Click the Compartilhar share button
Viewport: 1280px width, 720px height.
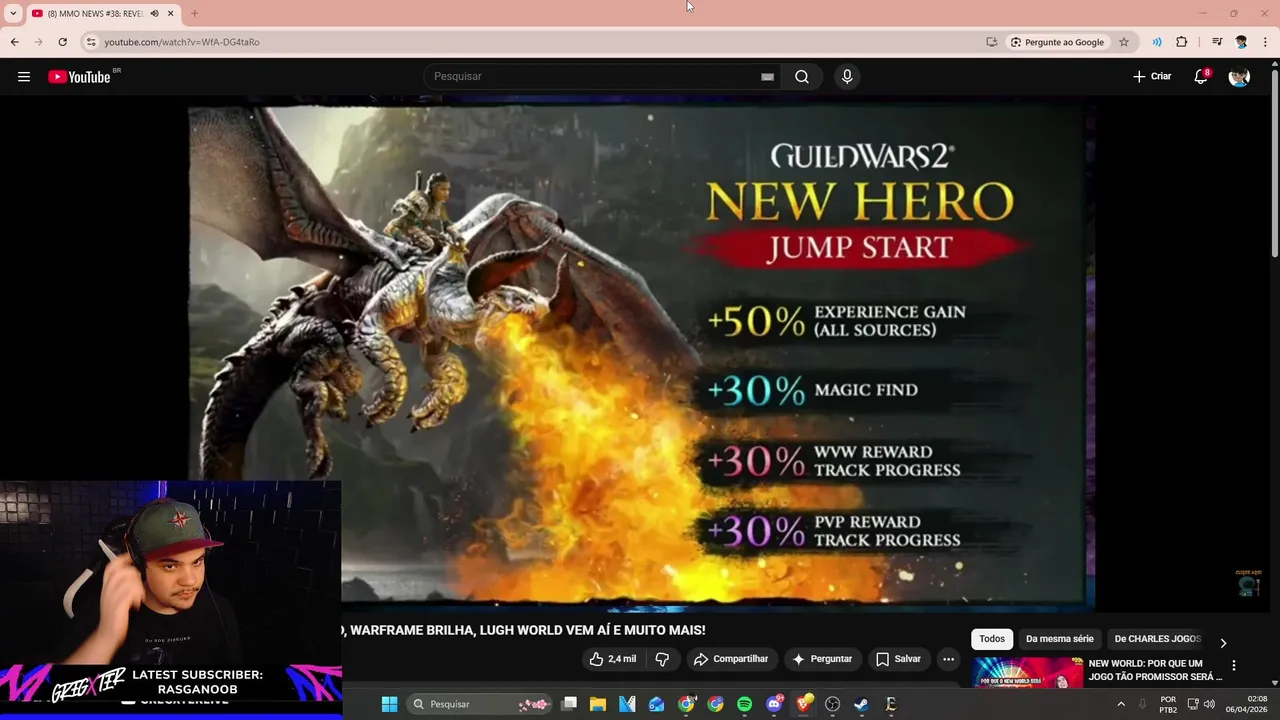[x=731, y=659]
